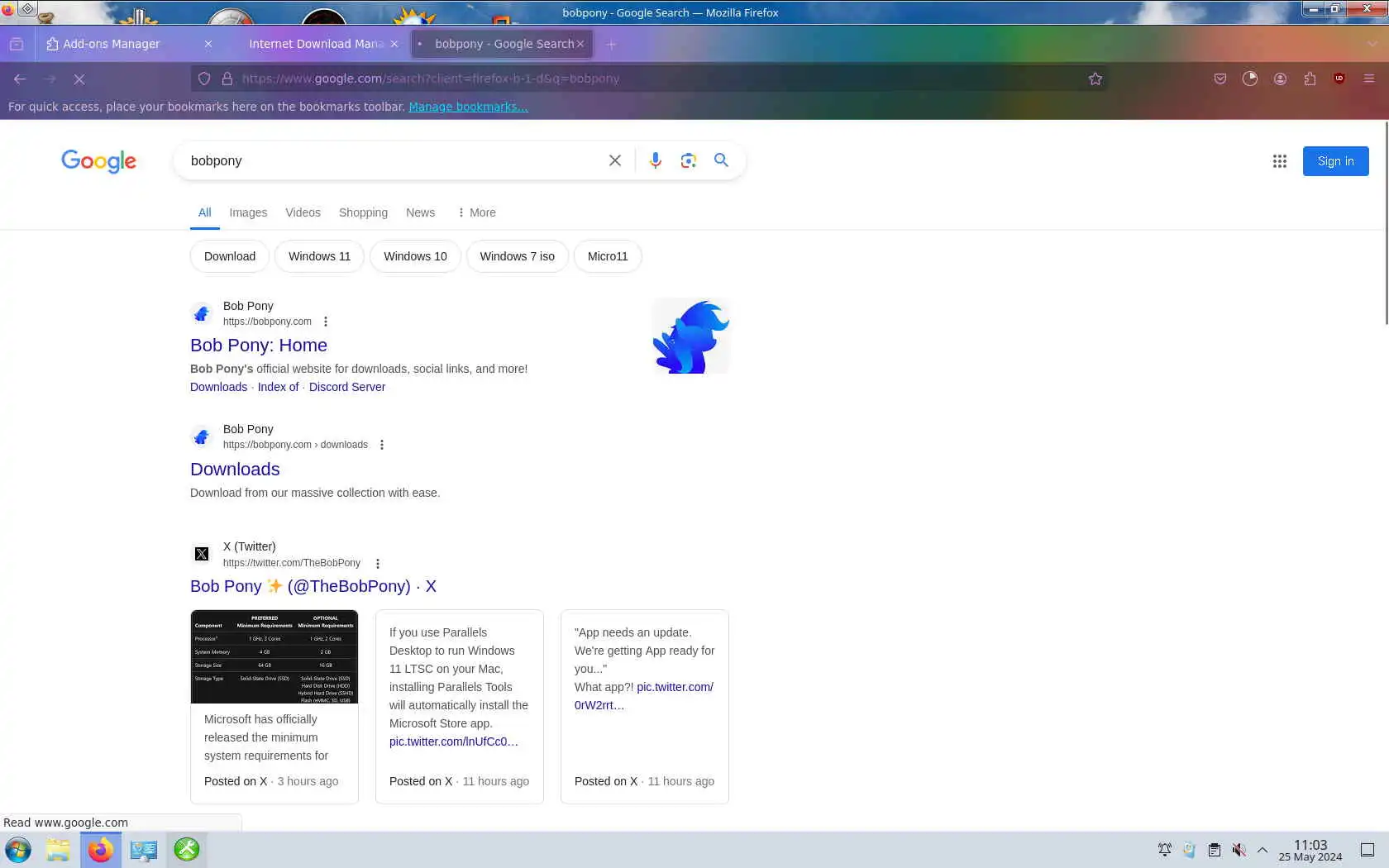Open the tracking protection shield icon
1389x868 pixels.
pos(204,79)
